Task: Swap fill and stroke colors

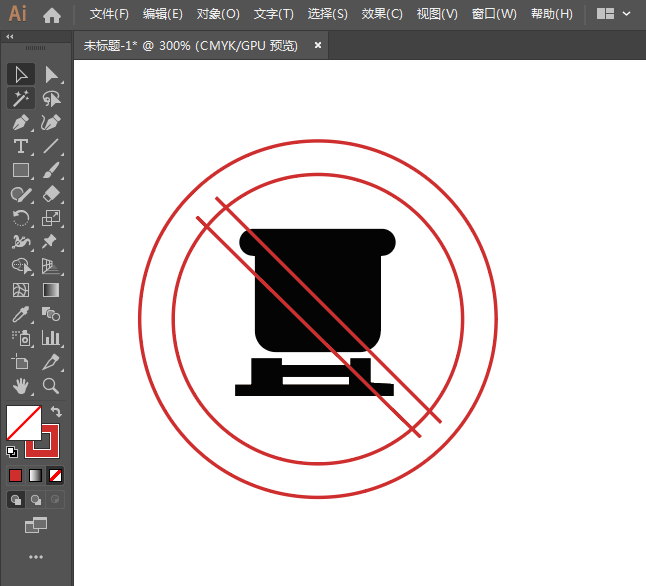Action: tap(57, 412)
